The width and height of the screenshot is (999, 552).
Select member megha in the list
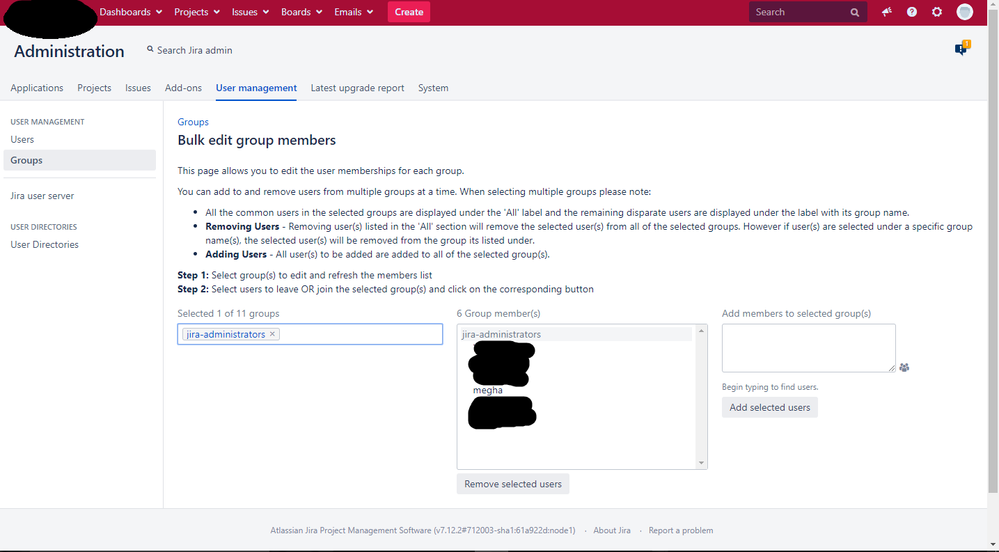(x=488, y=390)
